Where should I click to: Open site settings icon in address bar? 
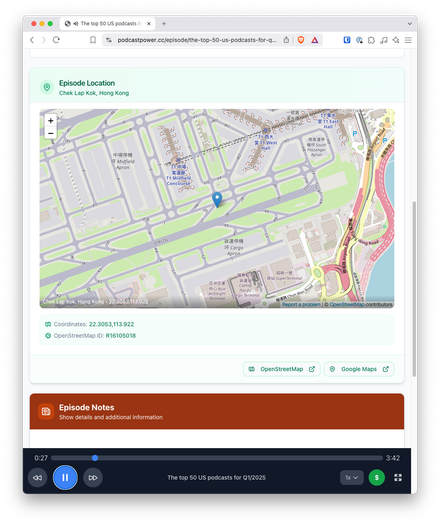[109, 40]
